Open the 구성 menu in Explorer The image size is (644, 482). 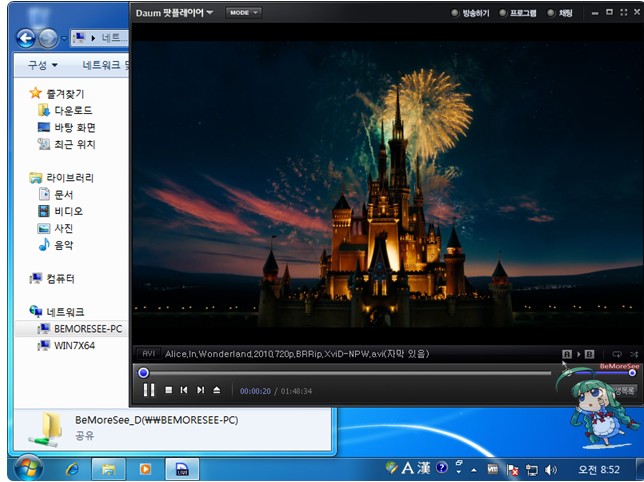click(42, 65)
